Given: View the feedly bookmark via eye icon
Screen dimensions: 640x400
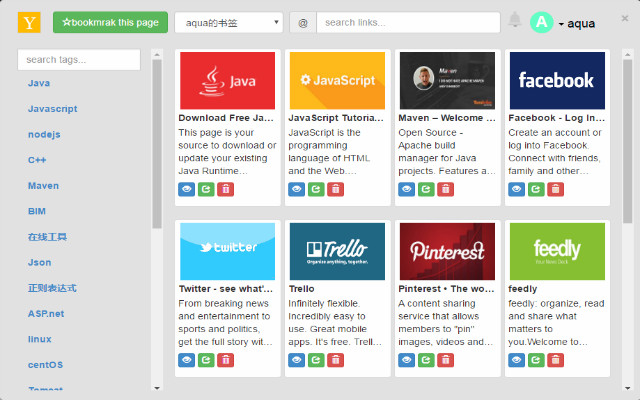Looking at the screenshot, I should tap(516, 360).
